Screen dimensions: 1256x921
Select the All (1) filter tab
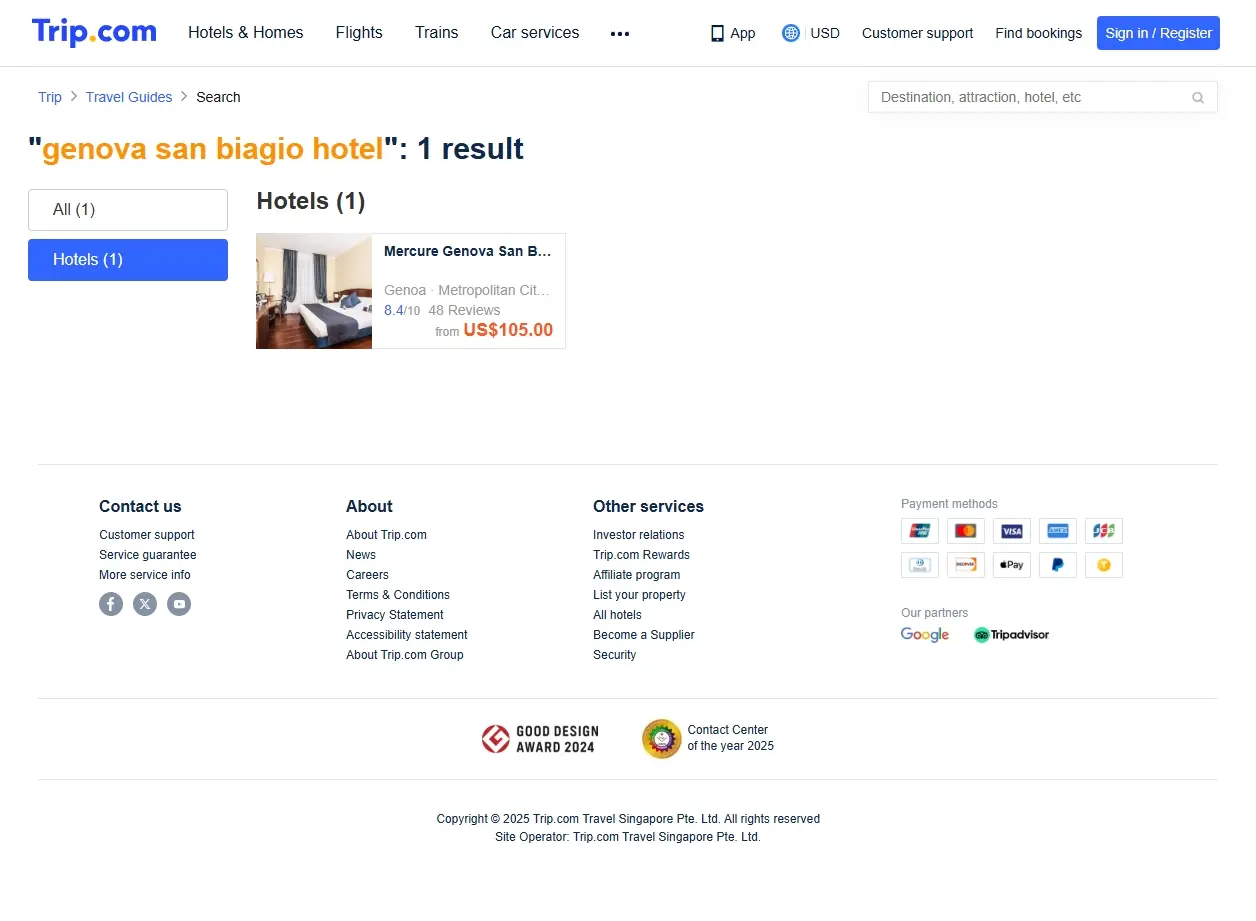(x=128, y=210)
